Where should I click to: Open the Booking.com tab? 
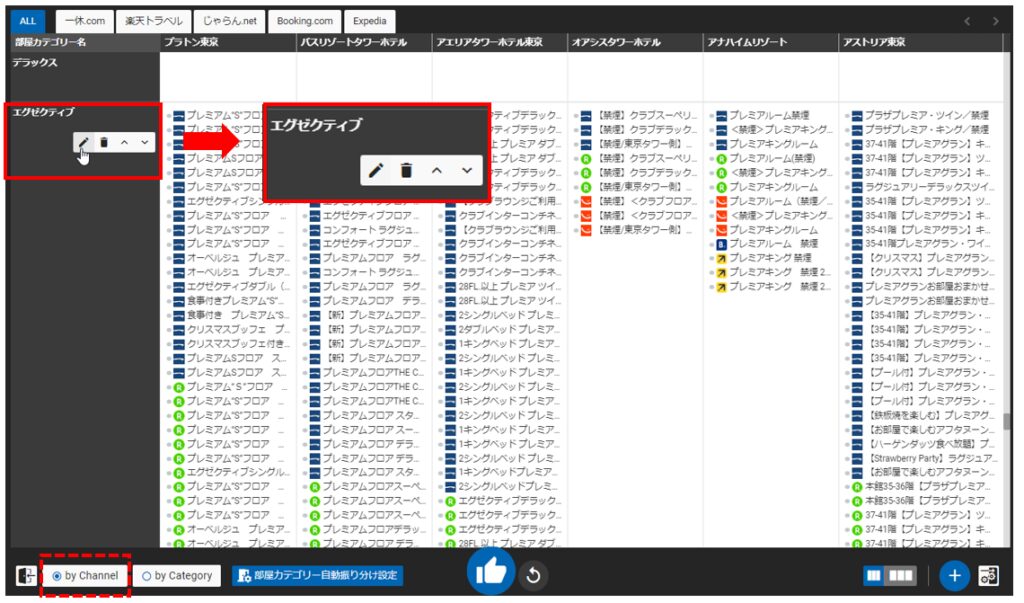click(304, 21)
